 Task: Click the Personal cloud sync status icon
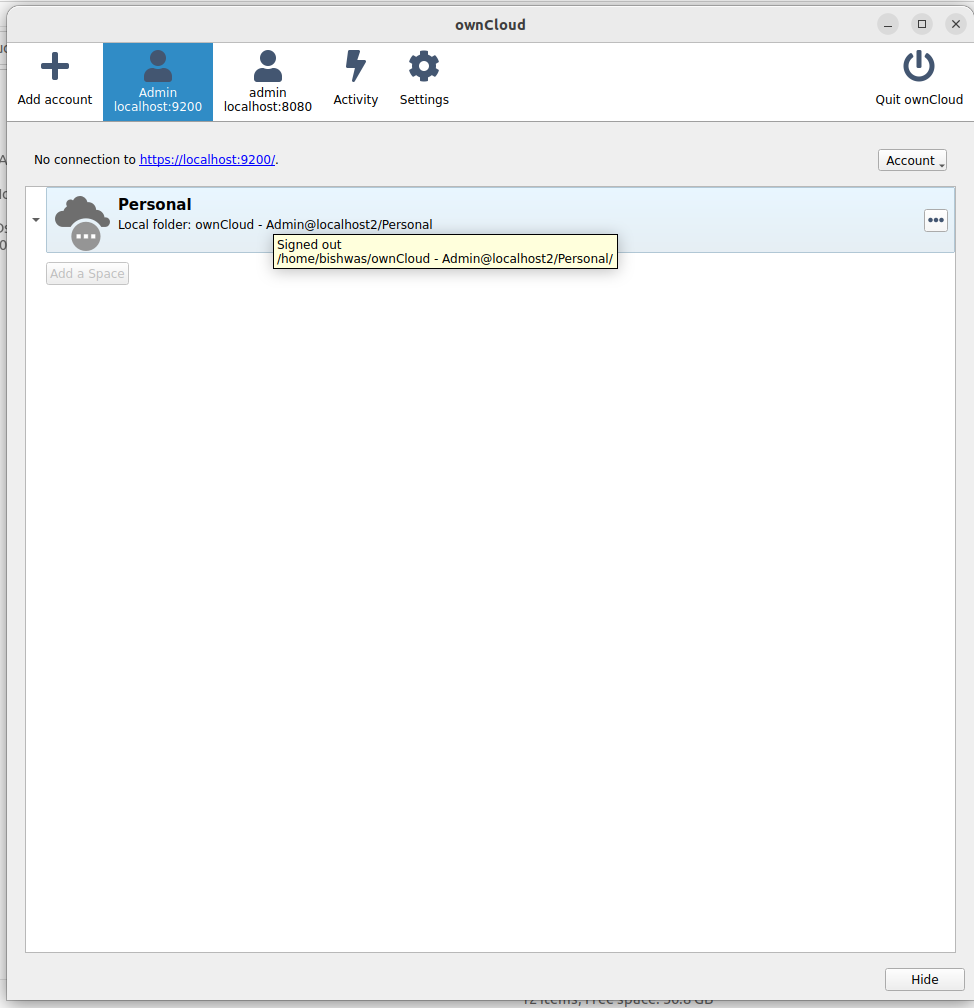[82, 222]
